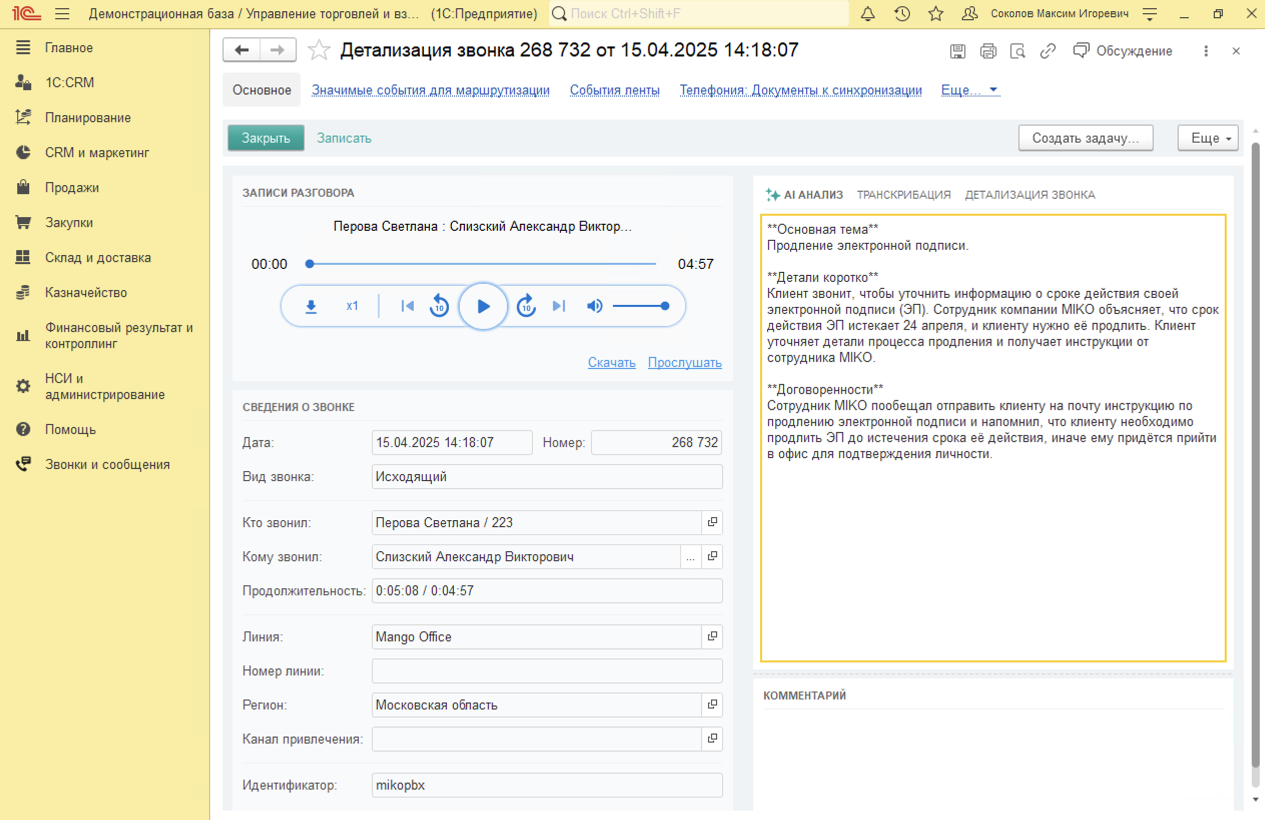Switch to ТРАНСКРИБАЦИЯ tab
Viewport: 1265px width, 820px height.
pos(903,195)
